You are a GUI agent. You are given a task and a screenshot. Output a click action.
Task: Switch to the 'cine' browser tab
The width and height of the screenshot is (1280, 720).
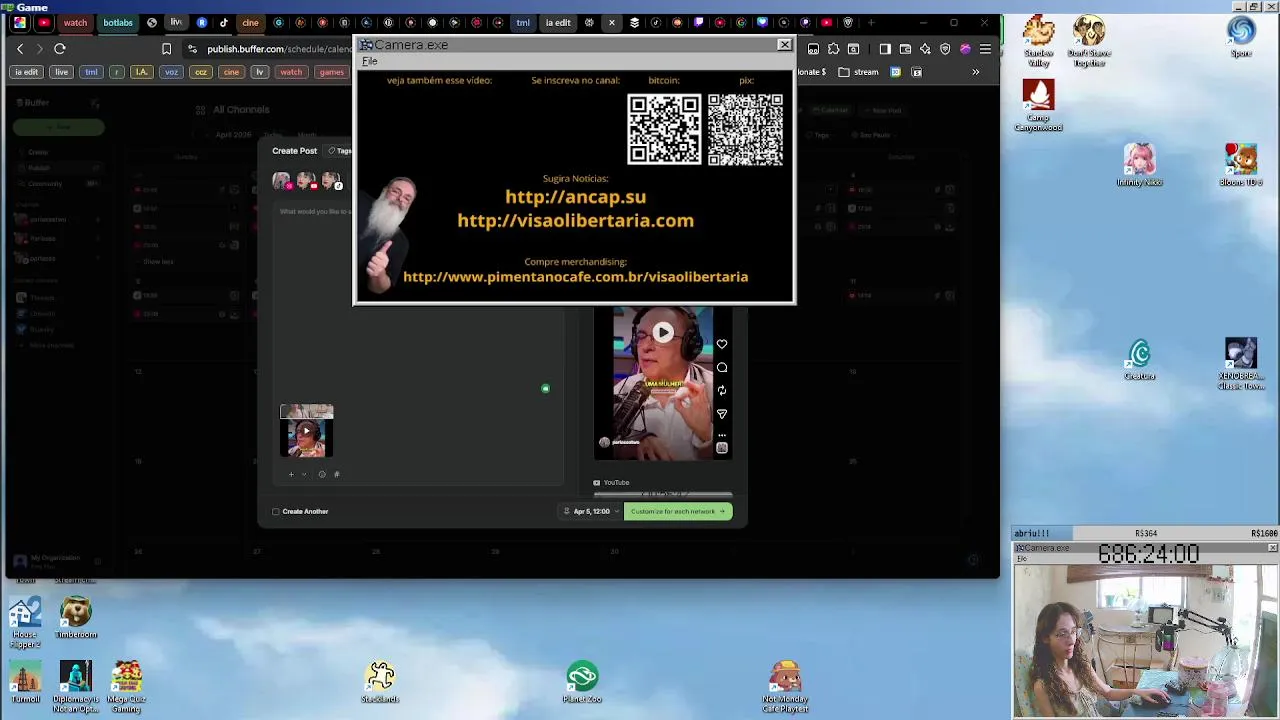click(x=250, y=22)
